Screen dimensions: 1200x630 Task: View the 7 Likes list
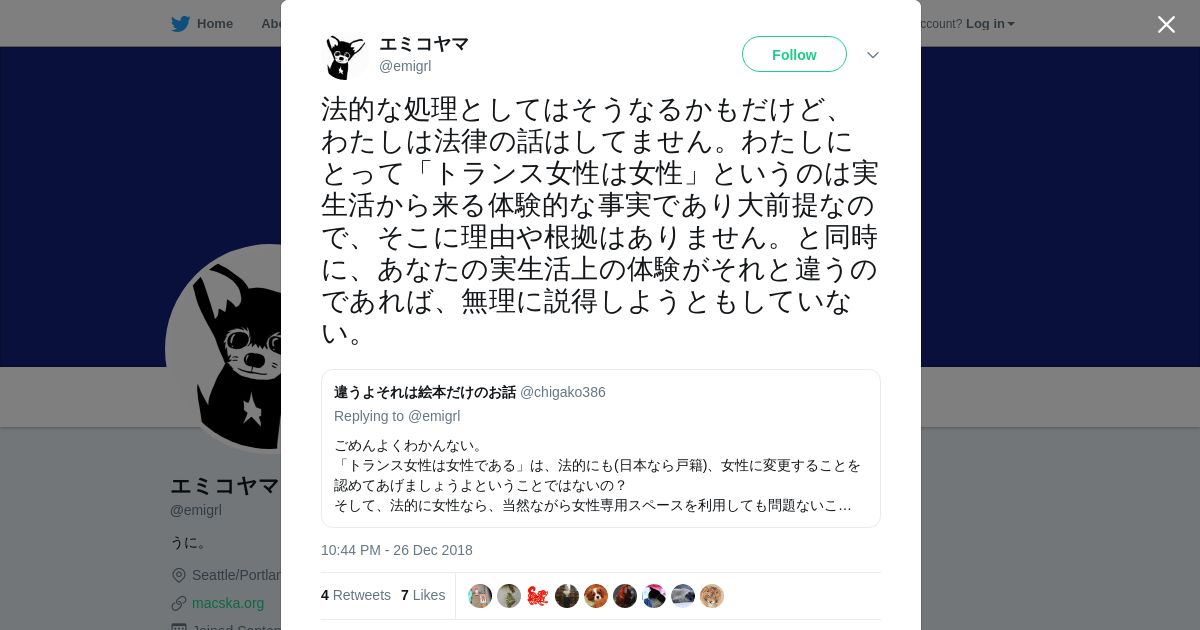point(423,595)
